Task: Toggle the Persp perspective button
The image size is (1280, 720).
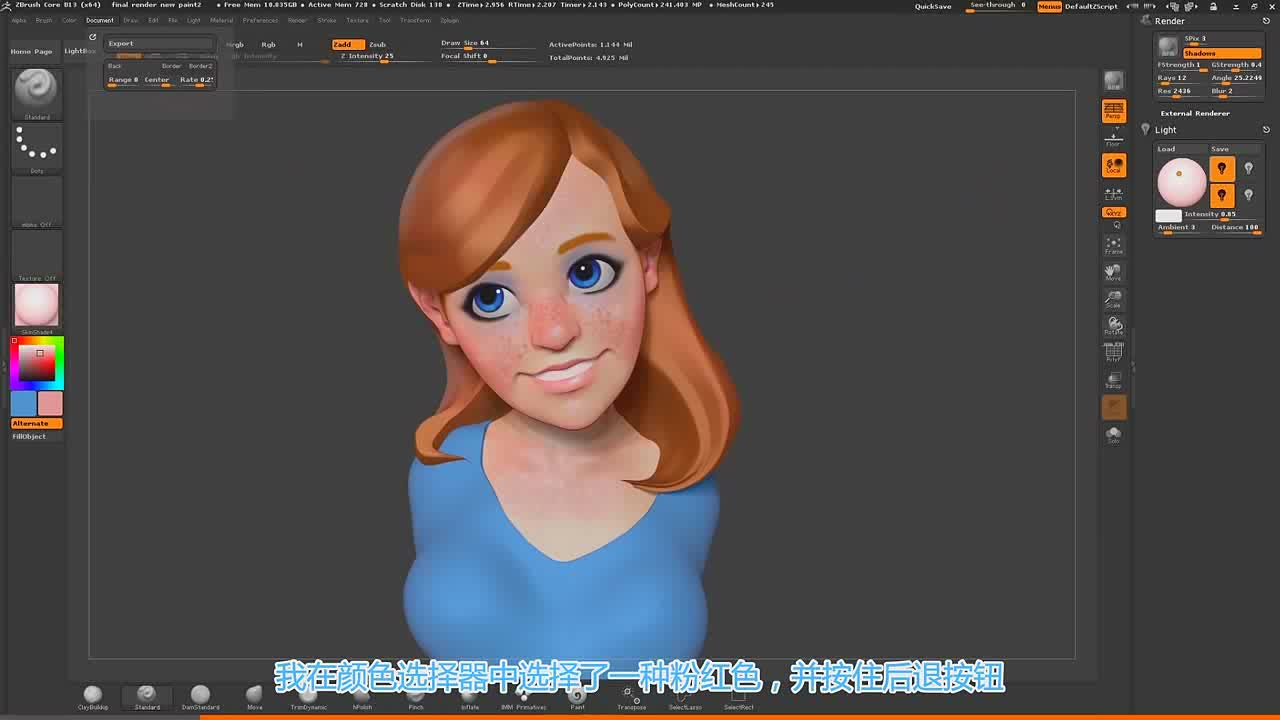Action: pos(1113,110)
